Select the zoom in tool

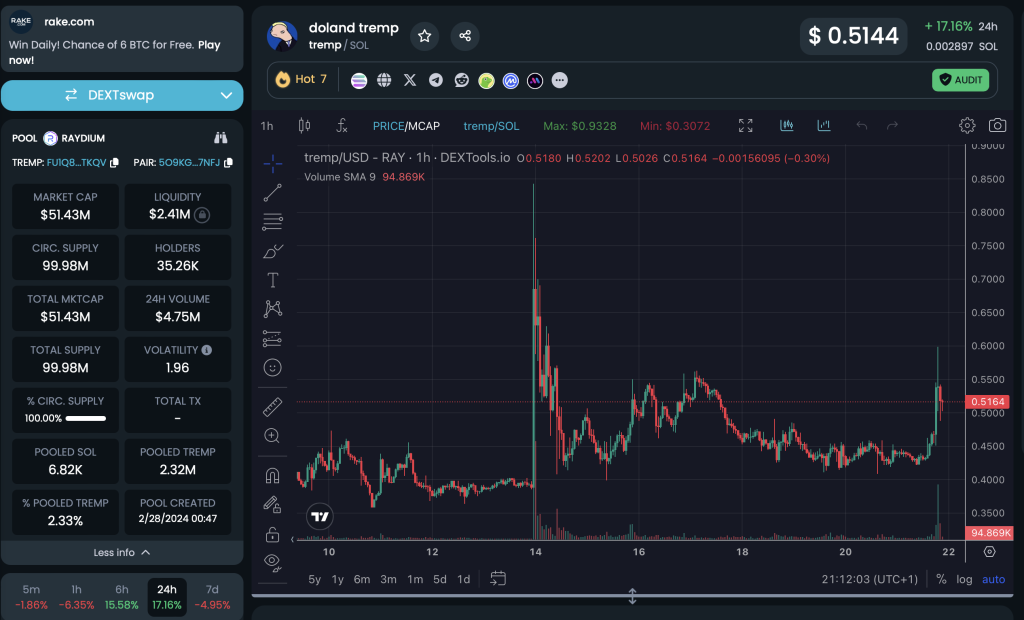coord(272,436)
